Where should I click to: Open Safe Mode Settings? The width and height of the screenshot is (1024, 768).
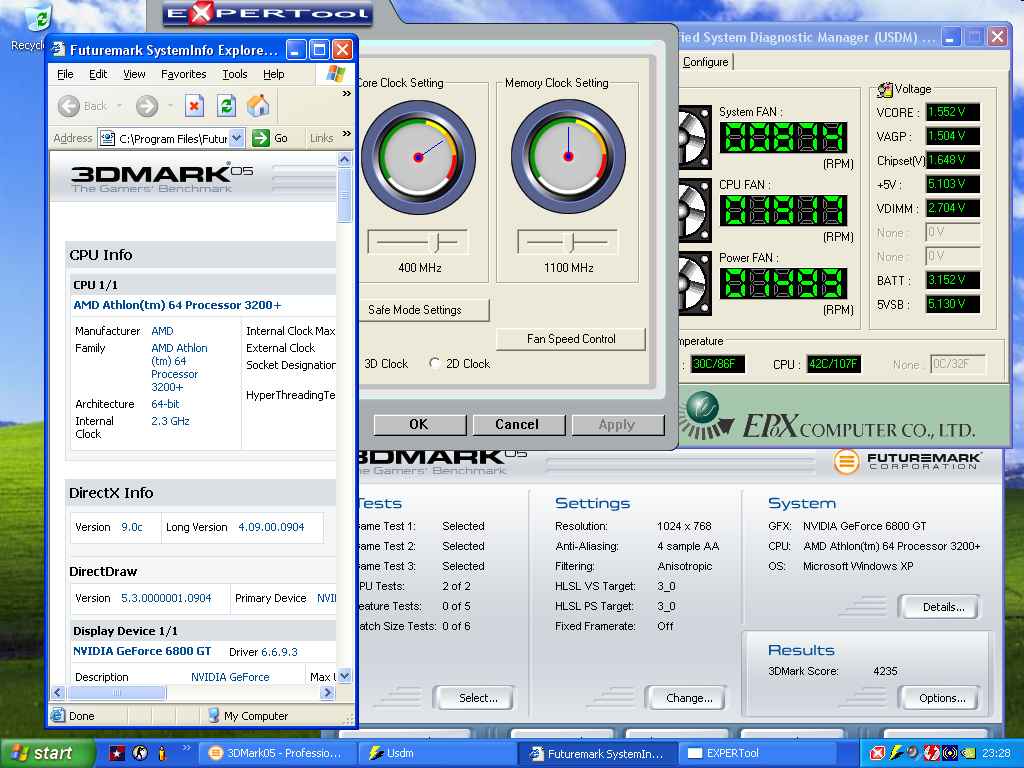(415, 310)
